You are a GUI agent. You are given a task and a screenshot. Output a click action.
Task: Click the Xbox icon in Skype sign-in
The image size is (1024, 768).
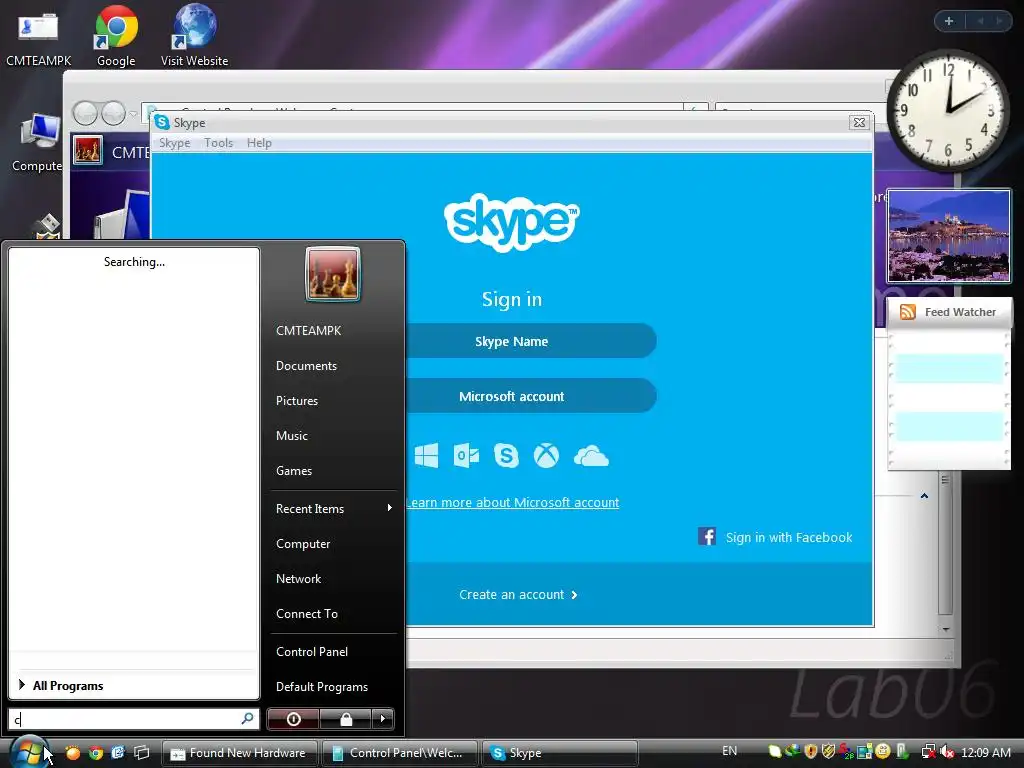point(546,455)
